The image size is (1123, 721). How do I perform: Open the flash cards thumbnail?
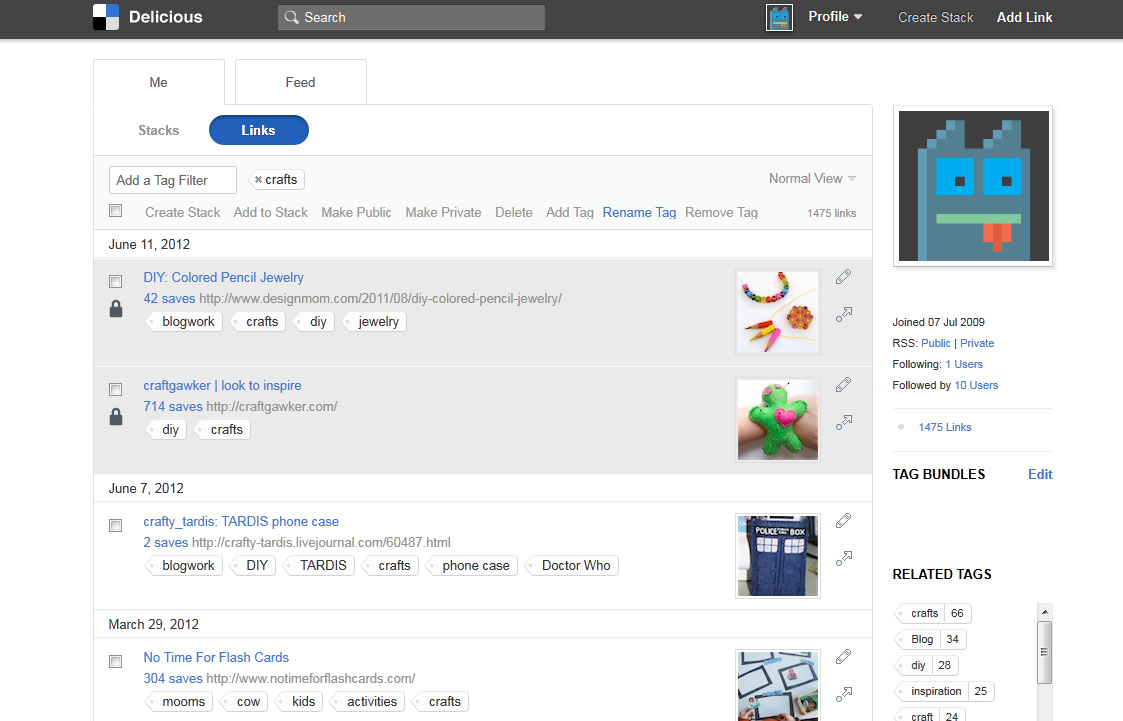778,685
